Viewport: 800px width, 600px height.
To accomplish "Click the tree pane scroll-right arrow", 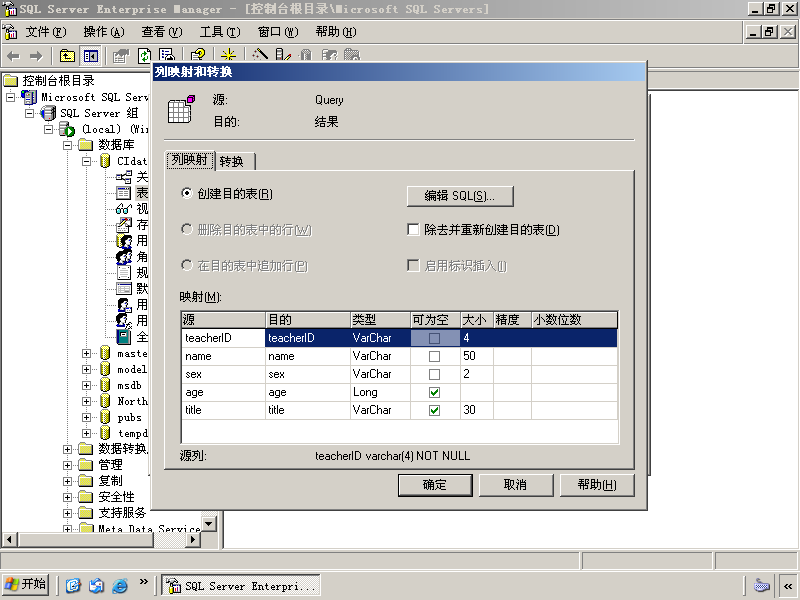I will 193,539.
